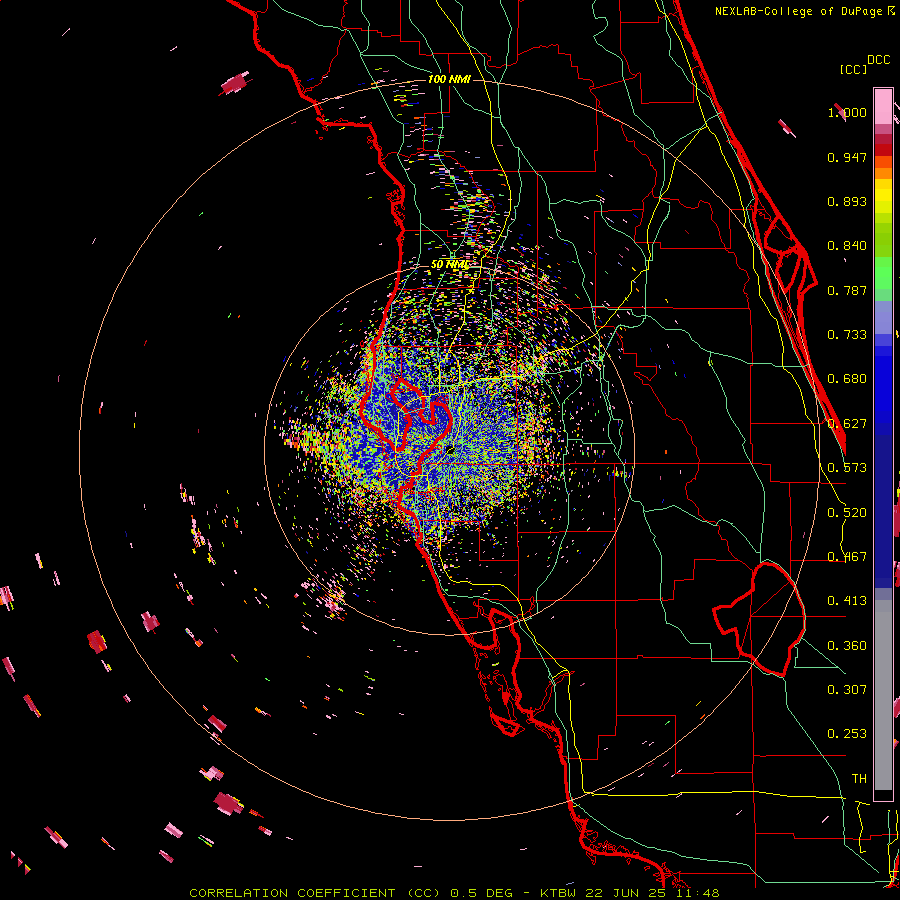Select the 0.840 color scale value
This screenshot has width=900, height=900.
tap(847, 246)
